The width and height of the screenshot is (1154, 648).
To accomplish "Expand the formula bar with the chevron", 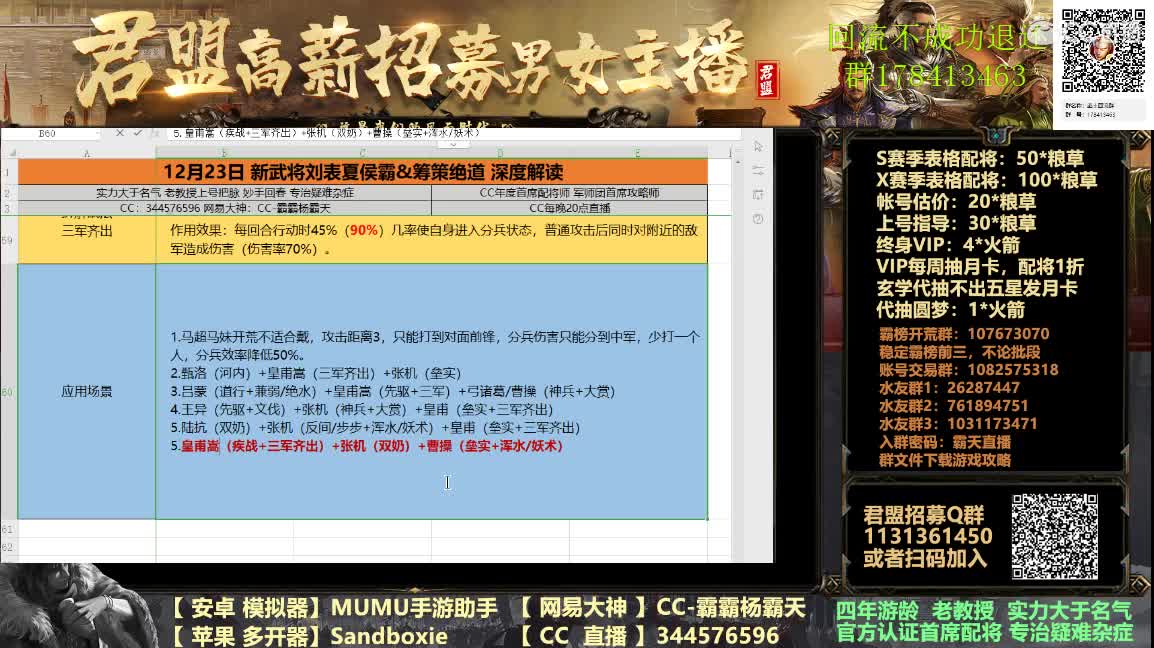I will tap(453, 144).
